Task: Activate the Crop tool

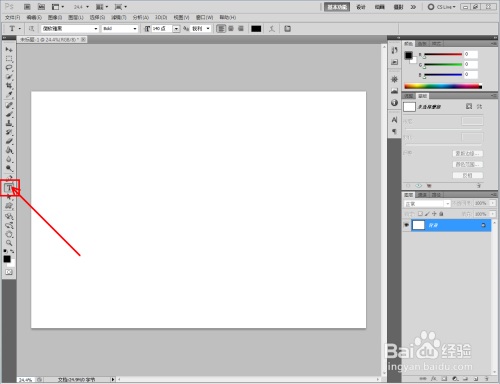Action: (x=9, y=86)
